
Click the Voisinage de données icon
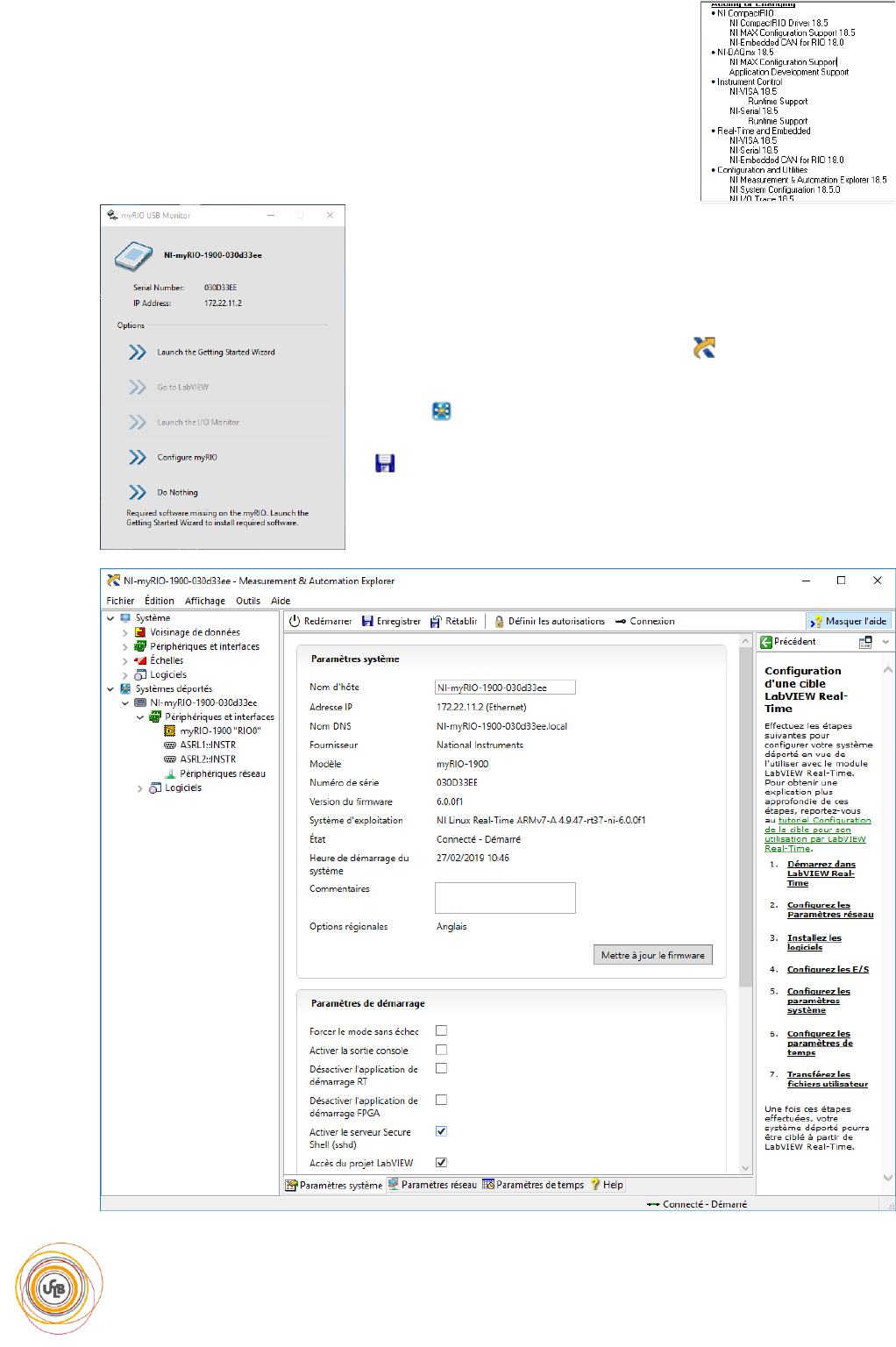click(140, 632)
